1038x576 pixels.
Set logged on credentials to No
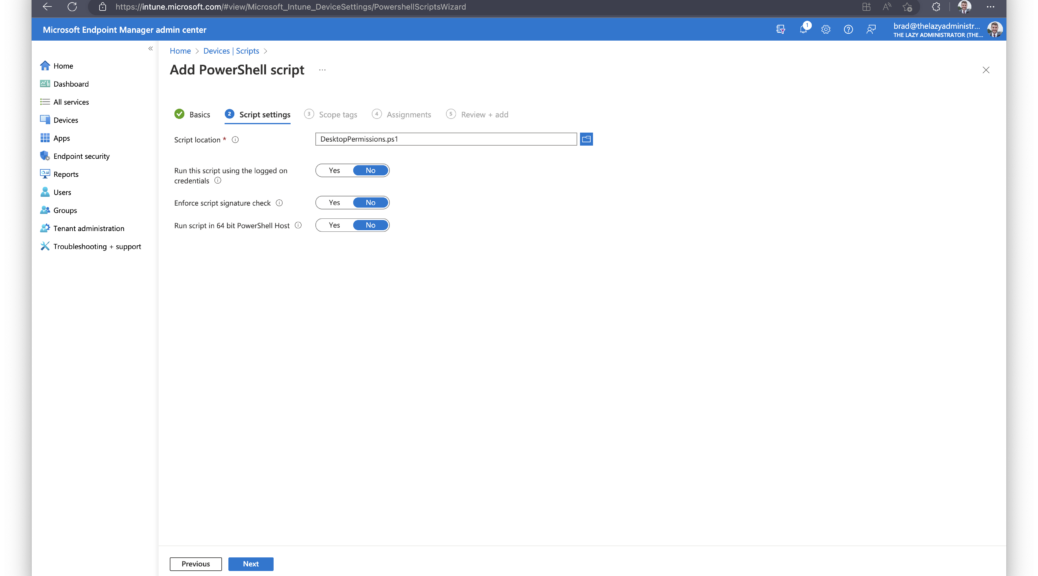click(371, 171)
